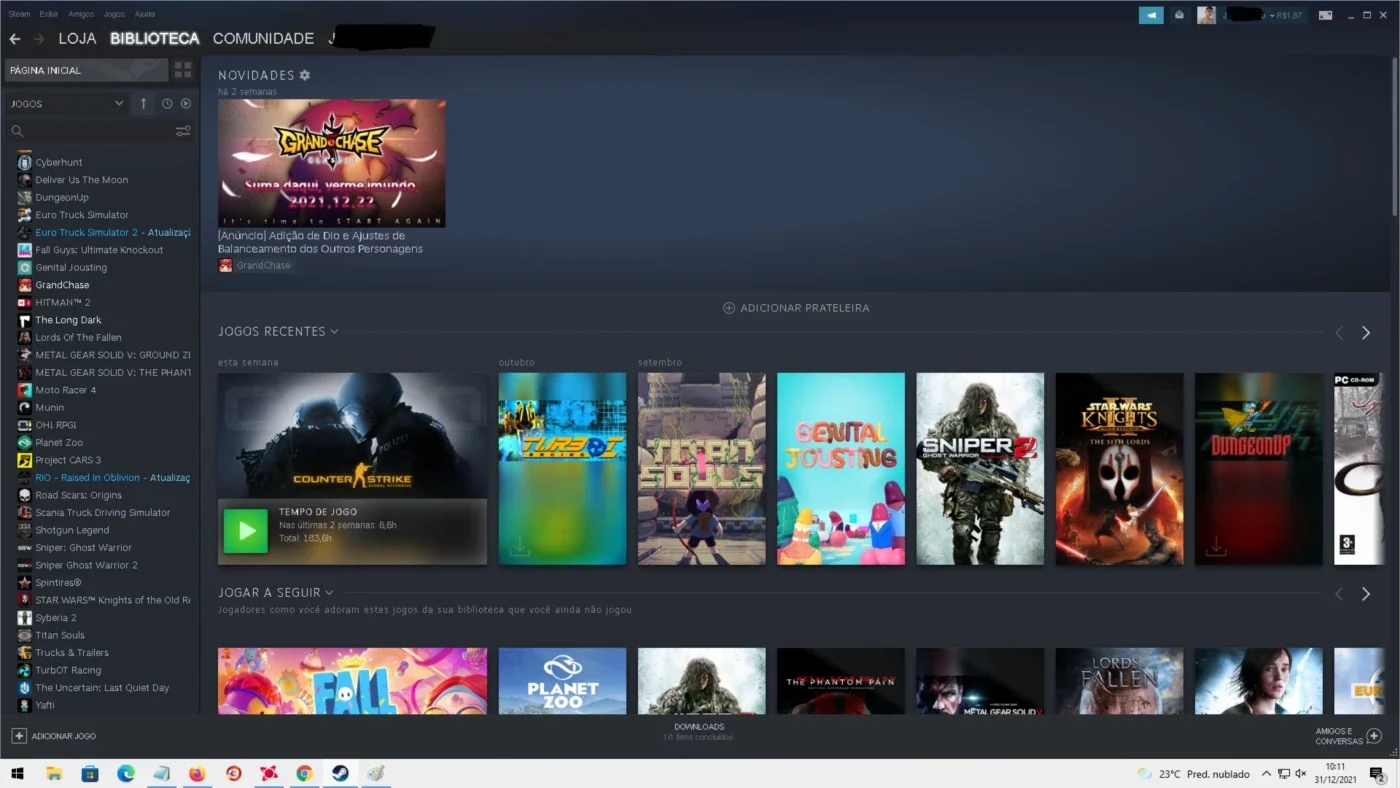The width and height of the screenshot is (1400, 788).
Task: Open the Sniper Ghost Warrior 2 cover
Action: point(980,469)
